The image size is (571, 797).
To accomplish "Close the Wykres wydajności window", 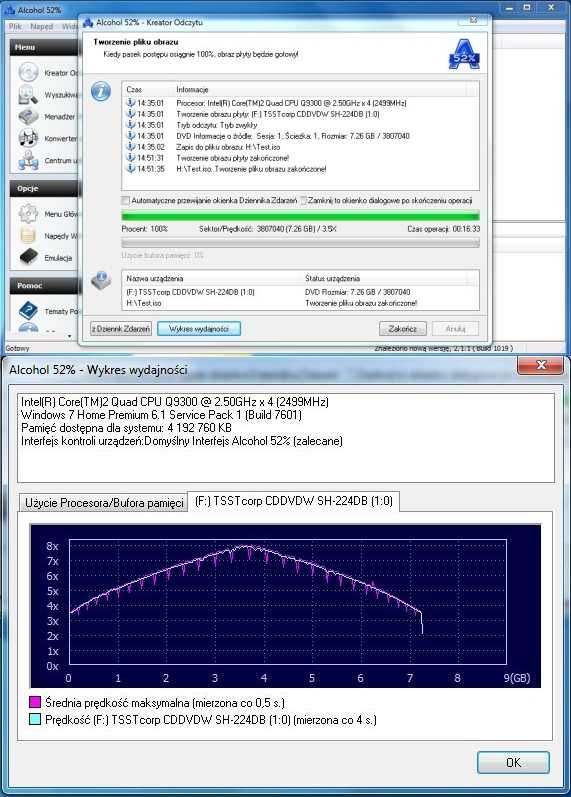I will tap(541, 365).
